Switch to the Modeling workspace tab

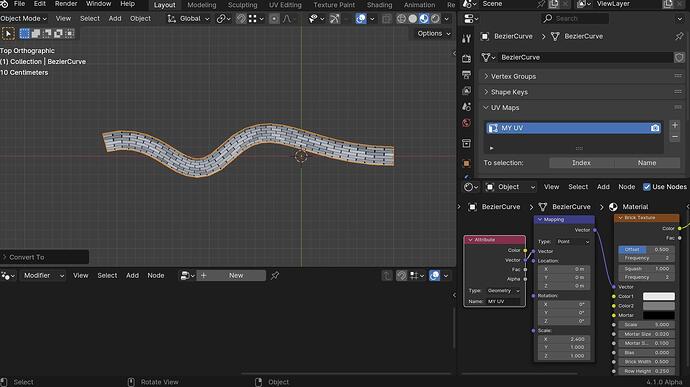202,5
